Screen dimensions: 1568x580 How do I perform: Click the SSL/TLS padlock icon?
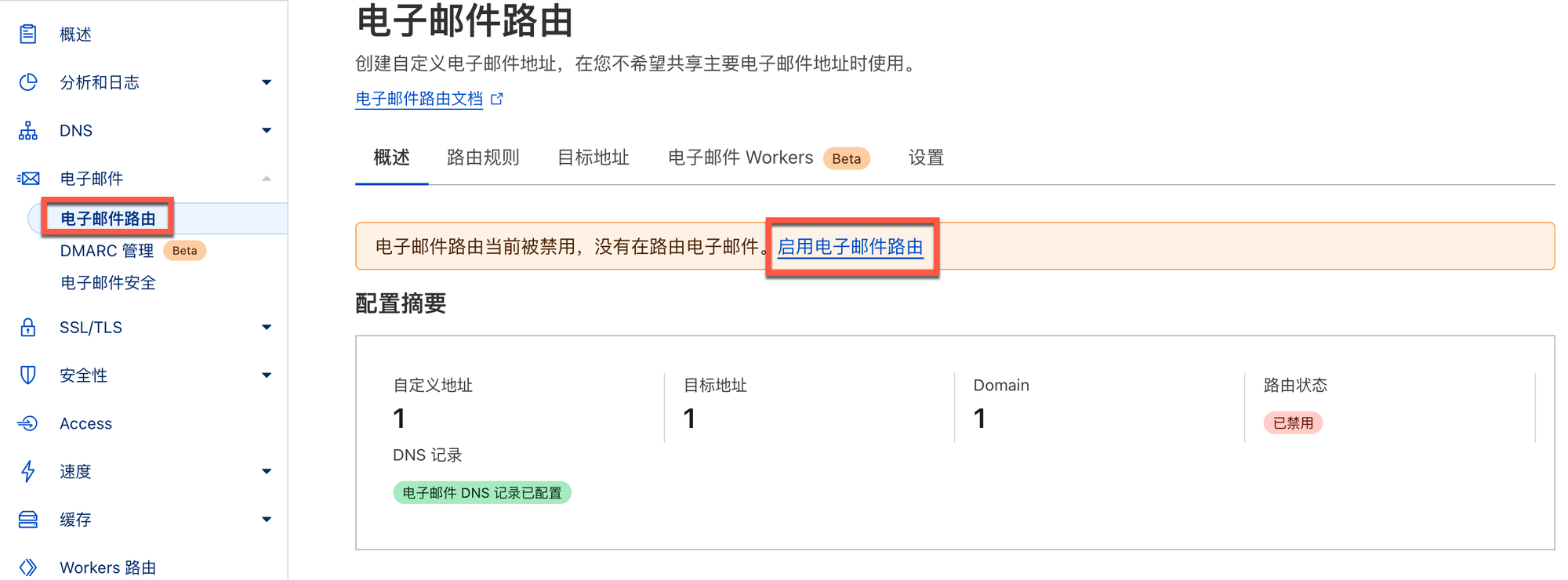coord(28,328)
